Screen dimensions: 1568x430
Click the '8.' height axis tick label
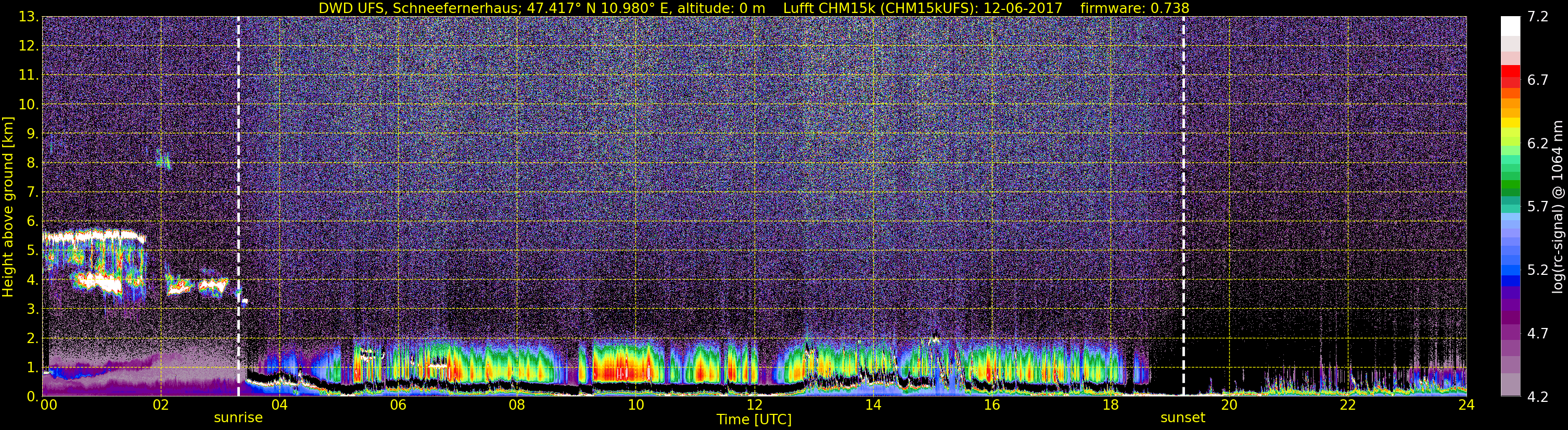32,162
